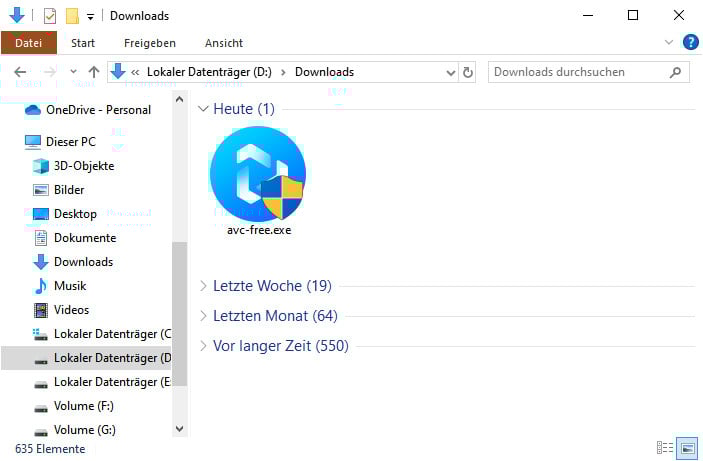Click the New Folder quick access icon
703x461 pixels.
(72, 16)
